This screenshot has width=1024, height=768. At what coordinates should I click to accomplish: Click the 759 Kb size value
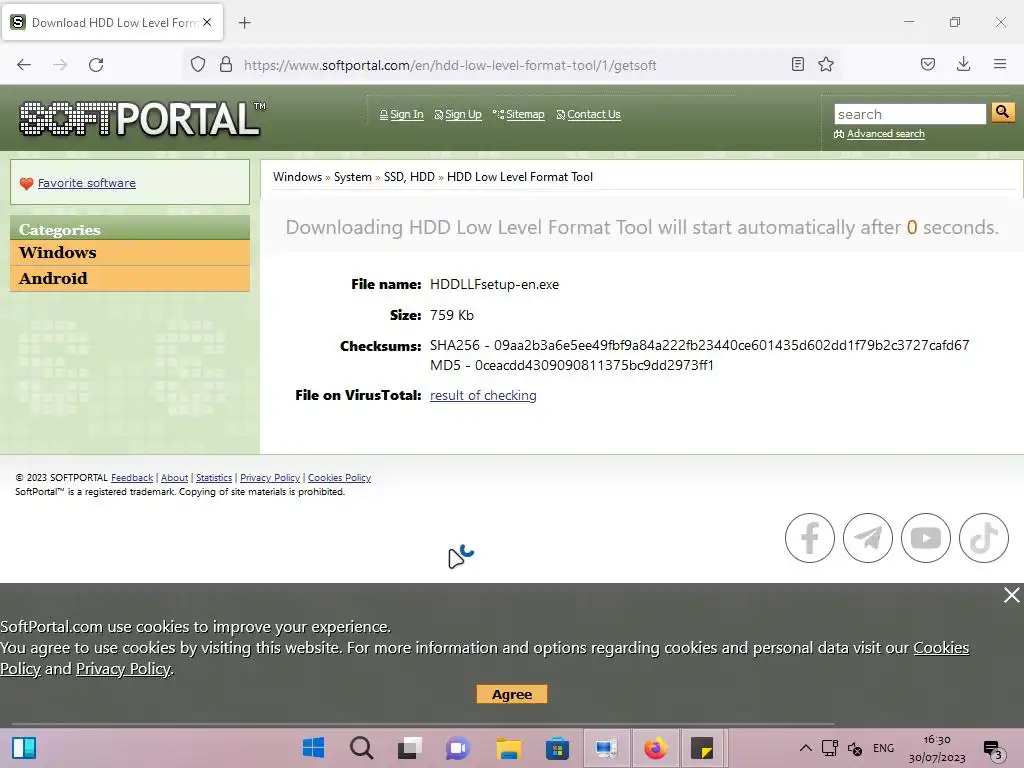pos(452,315)
